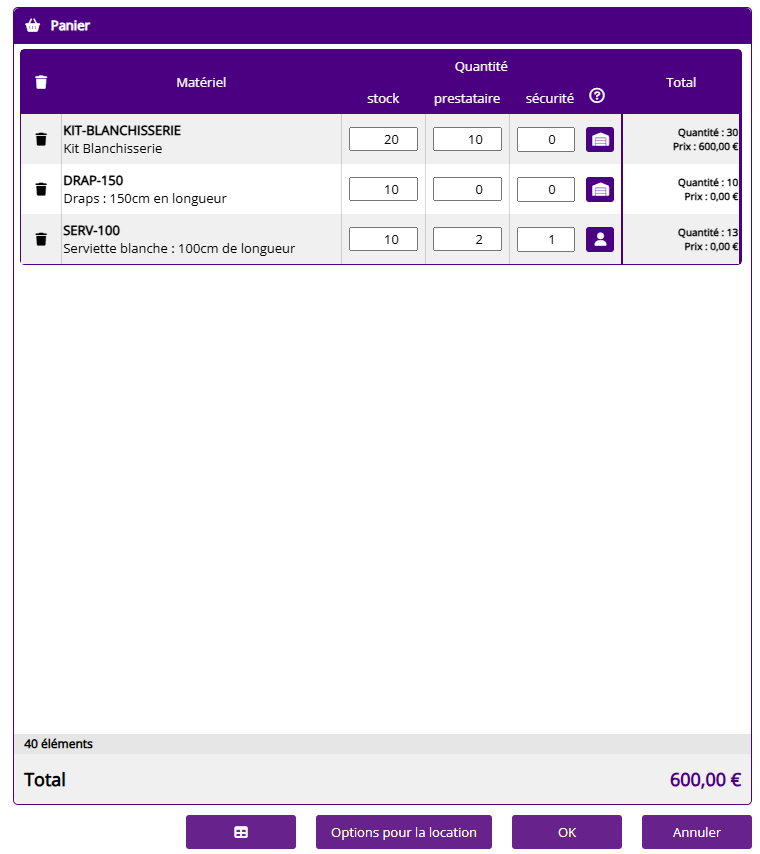Viewport: 760px width, 854px height.
Task: Click the Matériel column header
Action: [x=201, y=82]
